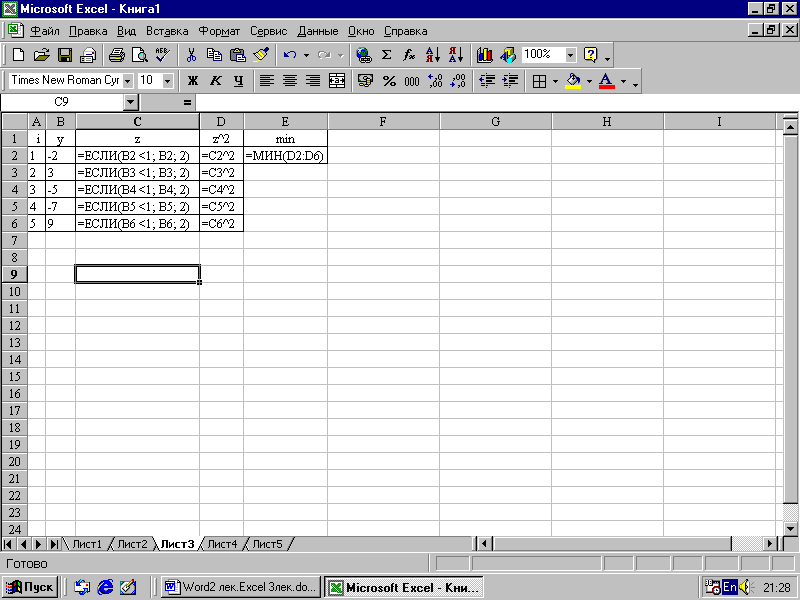Cut selection with scissors icon
The width and height of the screenshot is (800, 600).
point(191,55)
